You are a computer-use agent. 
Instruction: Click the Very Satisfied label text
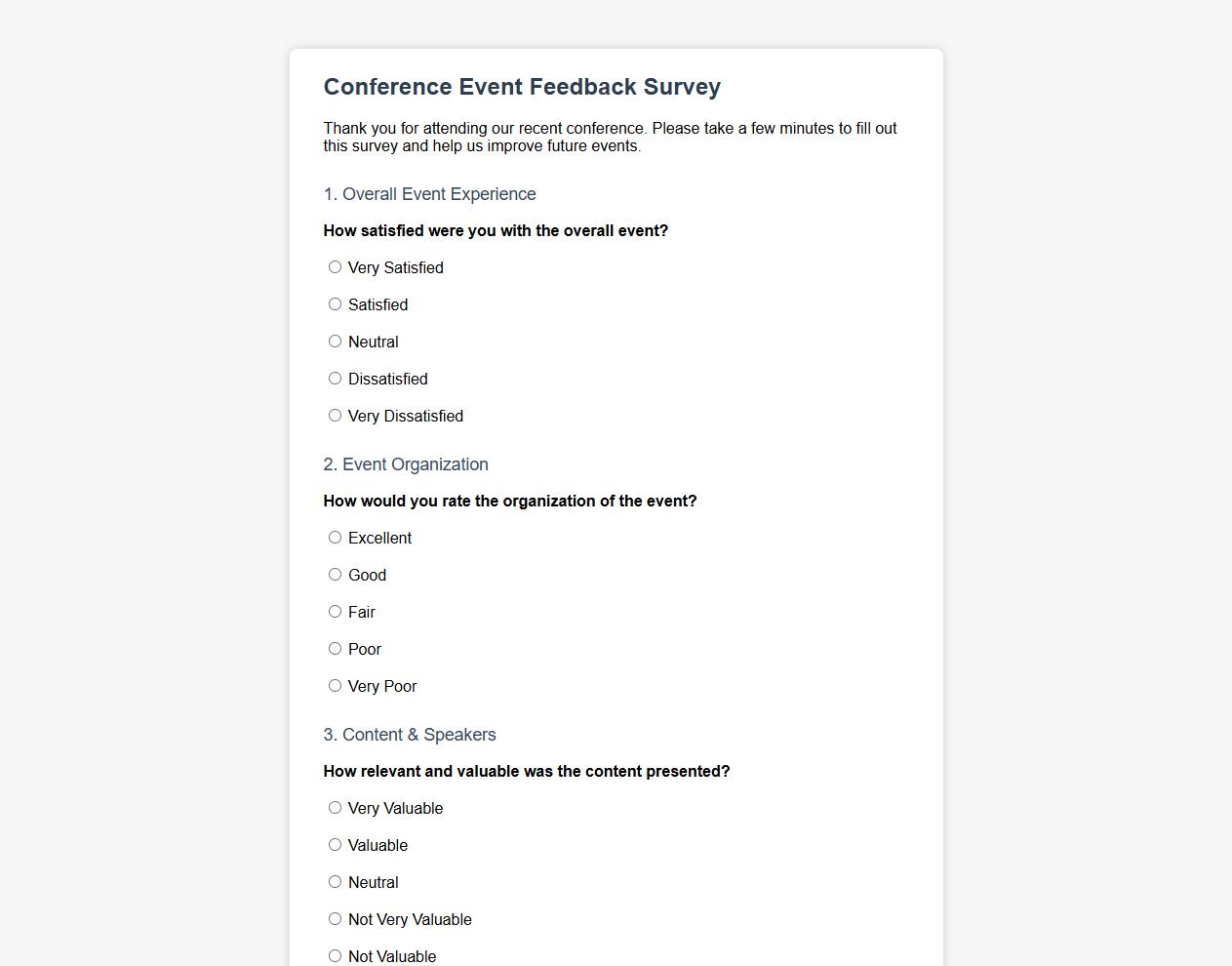(395, 267)
